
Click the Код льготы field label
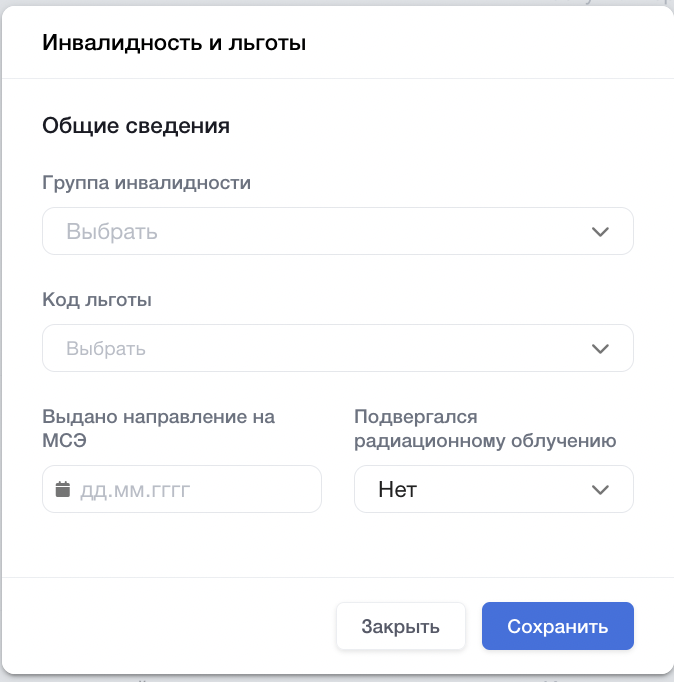click(97, 300)
